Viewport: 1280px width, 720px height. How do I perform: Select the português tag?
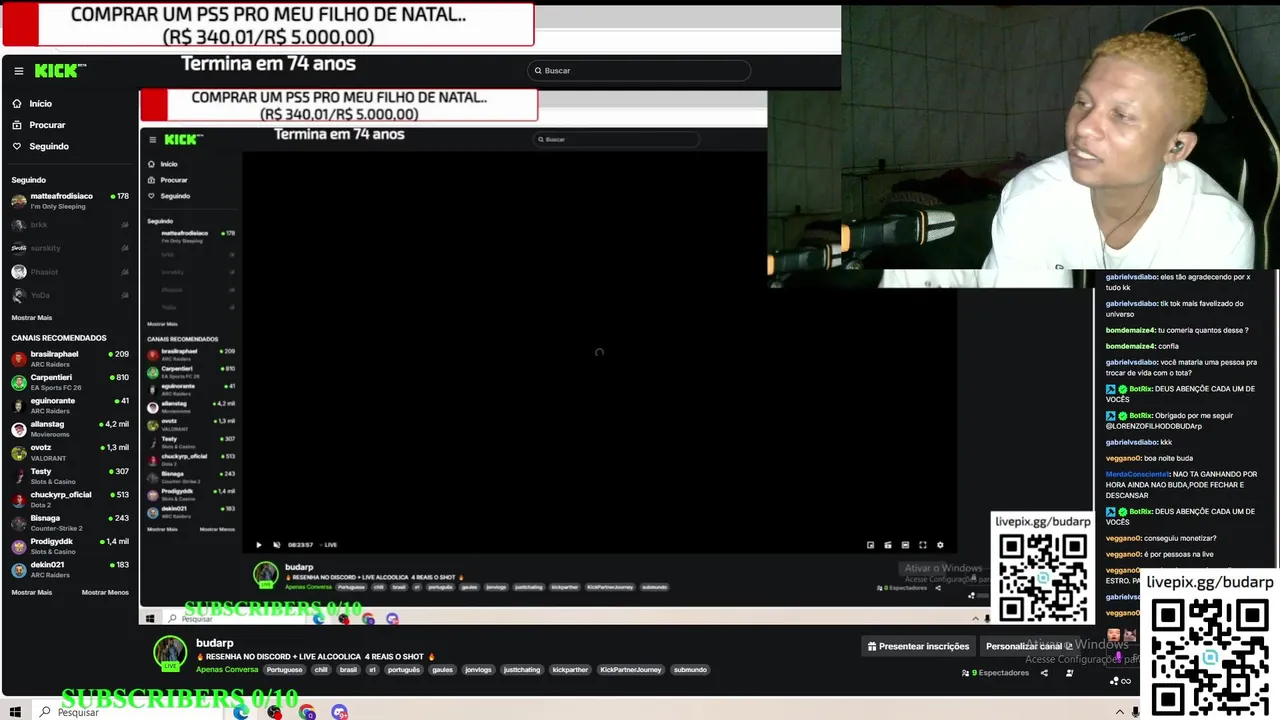coord(404,669)
